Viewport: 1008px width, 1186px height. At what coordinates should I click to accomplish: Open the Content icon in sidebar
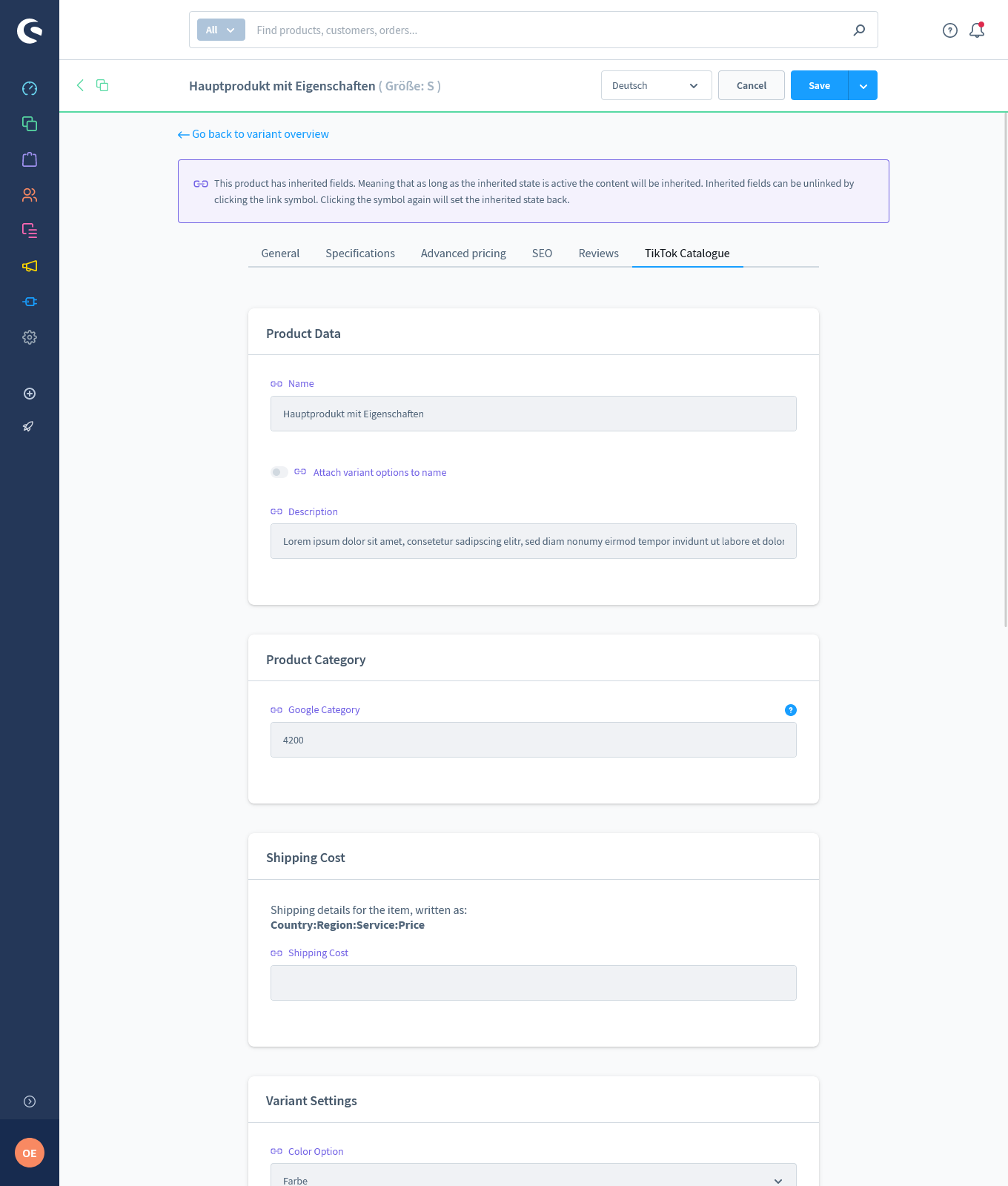pos(30,231)
